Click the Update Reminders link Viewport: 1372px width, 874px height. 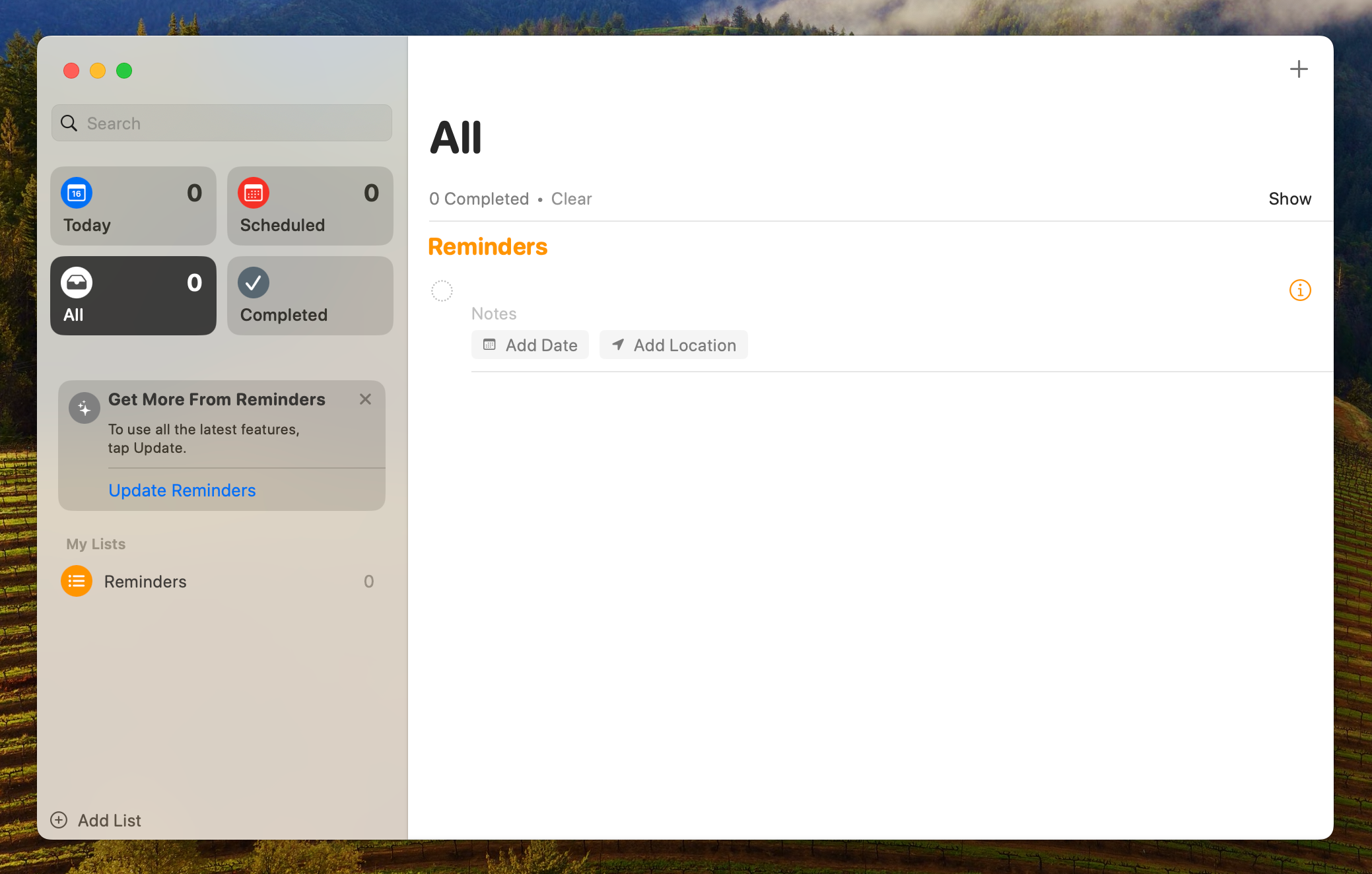click(x=182, y=489)
